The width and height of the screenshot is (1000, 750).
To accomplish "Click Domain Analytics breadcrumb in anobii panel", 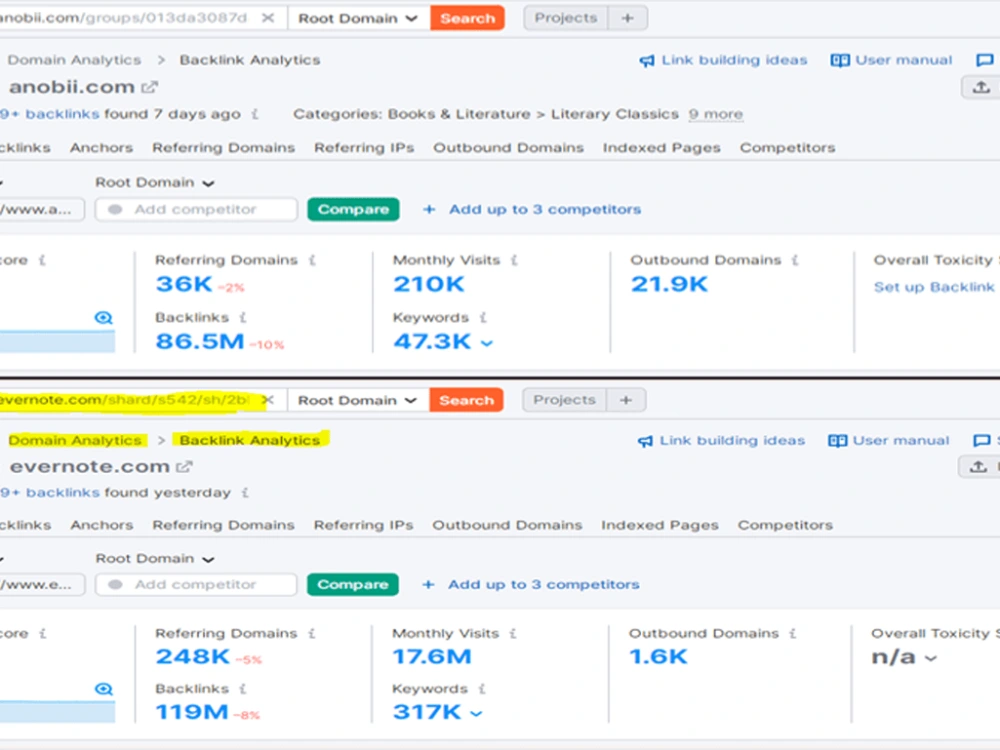I will click(x=74, y=60).
